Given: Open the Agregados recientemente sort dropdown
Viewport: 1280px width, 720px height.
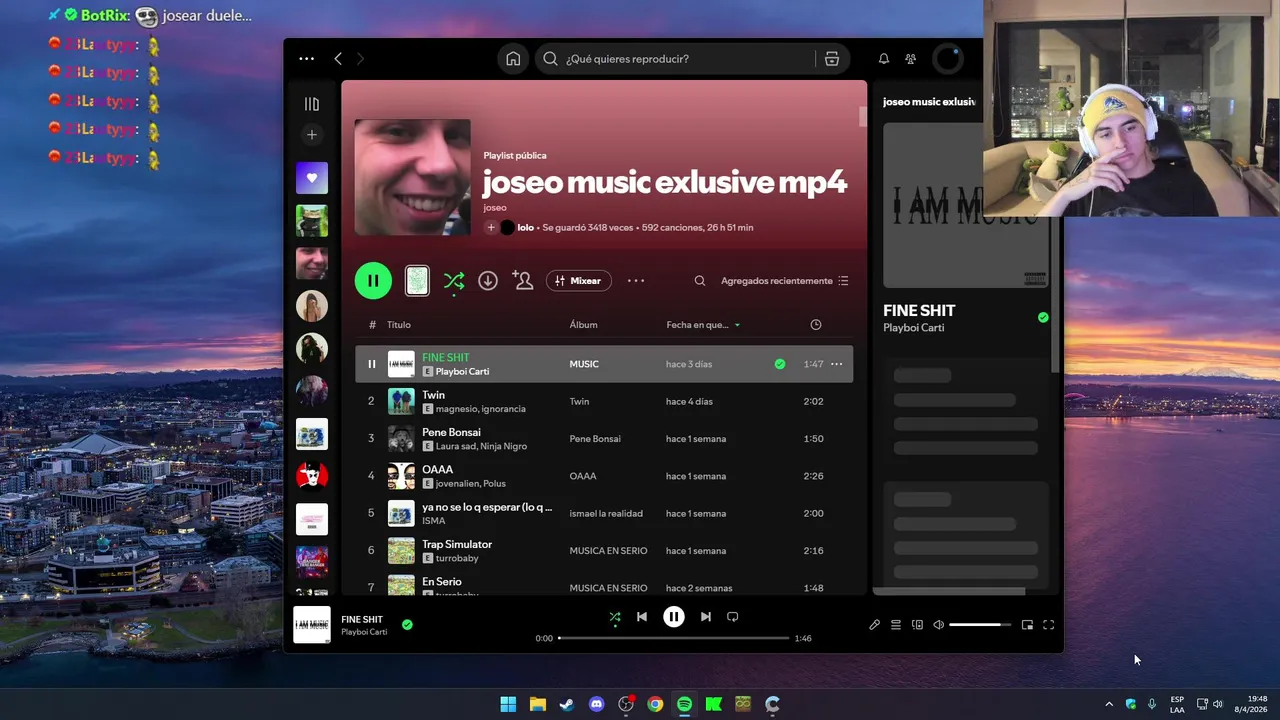Looking at the screenshot, I should coord(785,281).
